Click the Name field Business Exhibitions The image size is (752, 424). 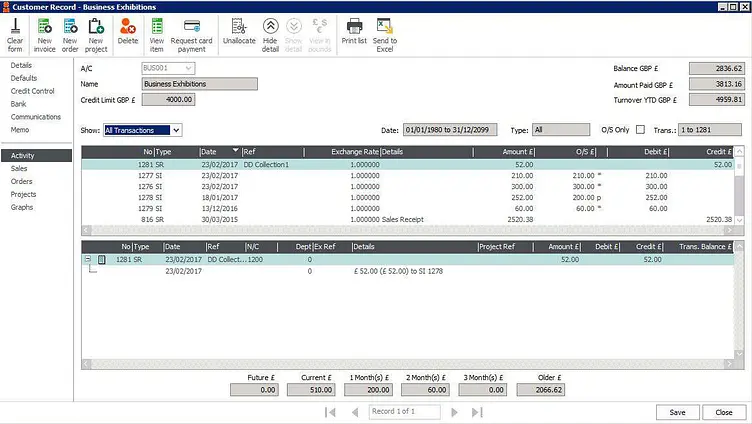[x=200, y=84]
